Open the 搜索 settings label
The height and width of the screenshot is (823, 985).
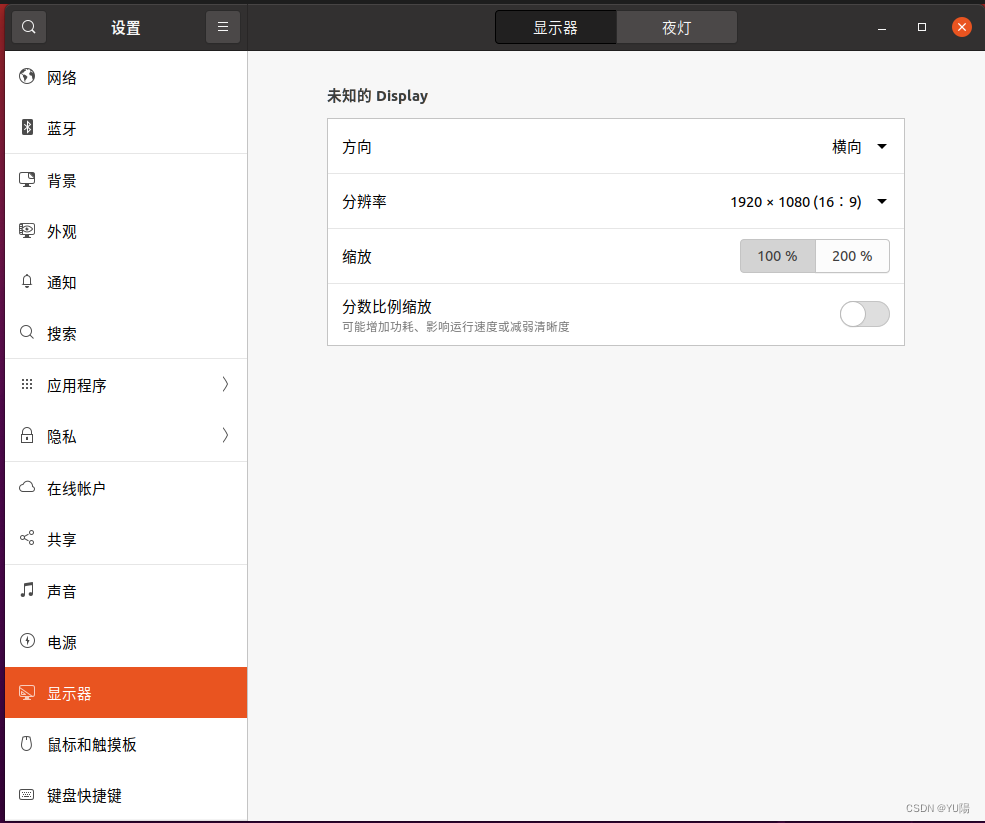[62, 333]
